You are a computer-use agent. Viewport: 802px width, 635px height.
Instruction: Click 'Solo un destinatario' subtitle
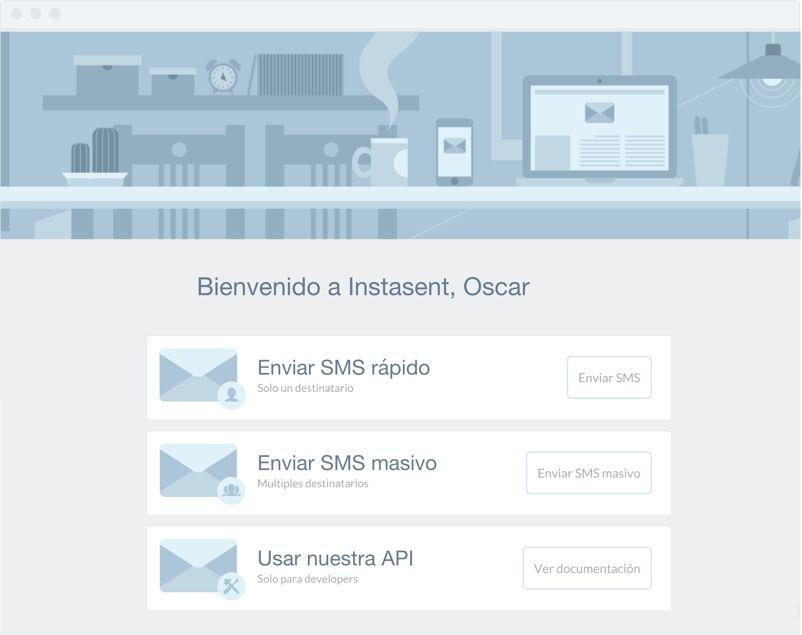coord(305,388)
